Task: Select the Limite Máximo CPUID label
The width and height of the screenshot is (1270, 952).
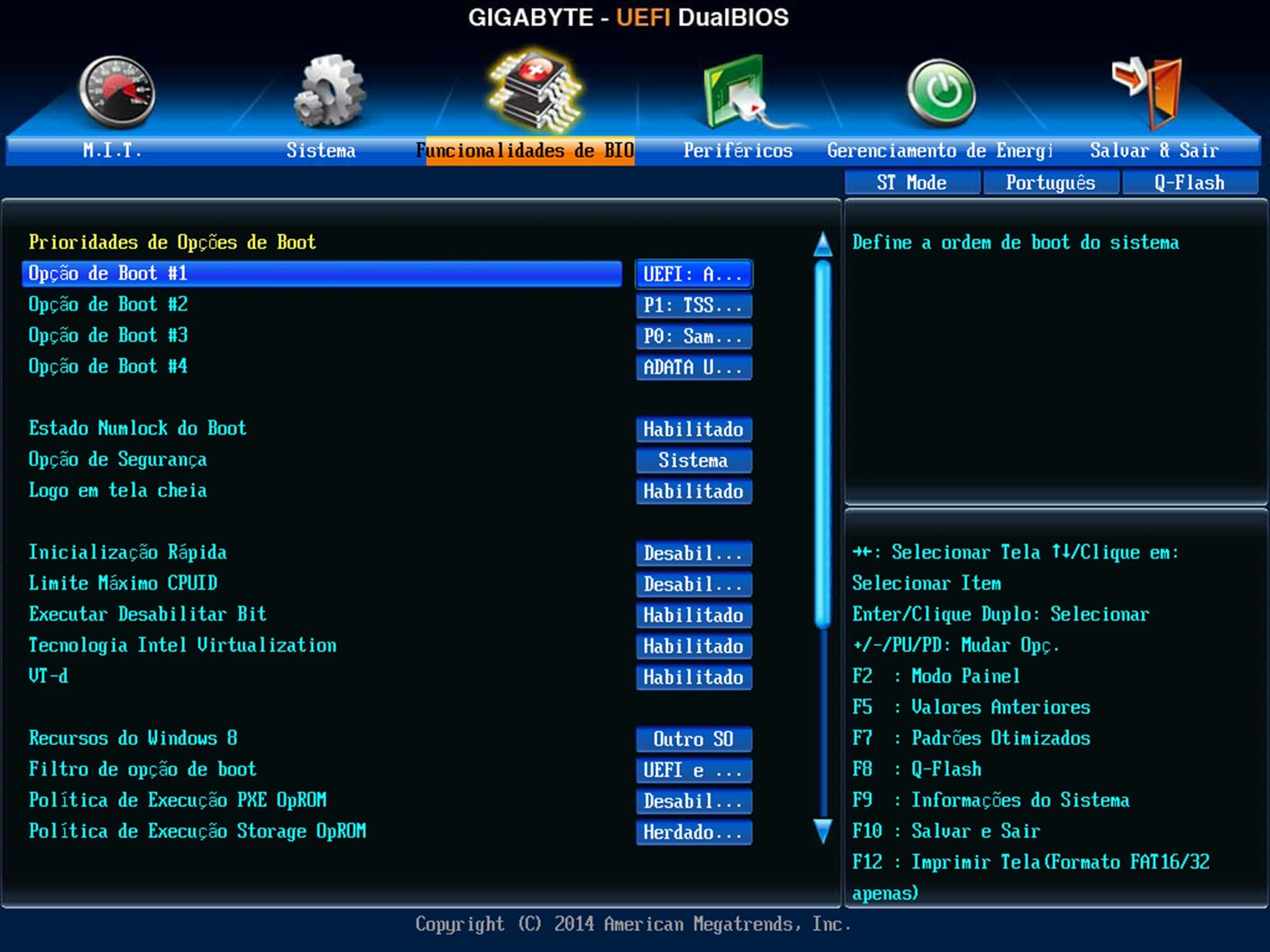Action: [x=123, y=583]
